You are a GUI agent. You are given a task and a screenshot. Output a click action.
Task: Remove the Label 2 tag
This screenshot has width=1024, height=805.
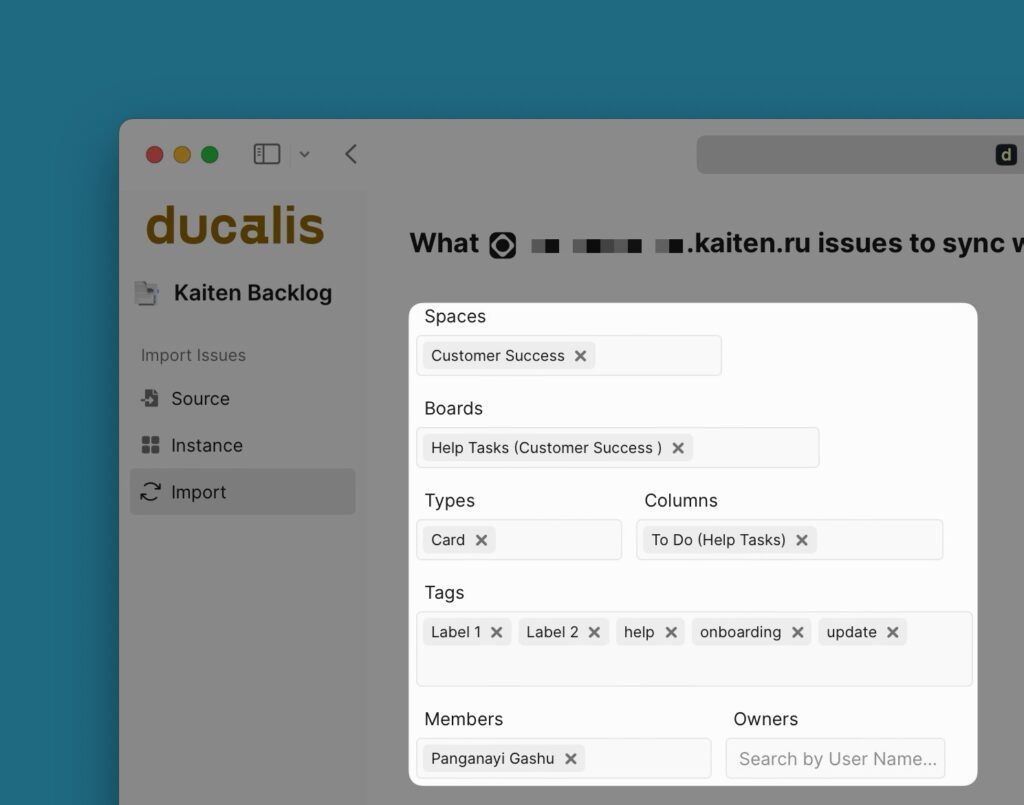click(x=594, y=632)
